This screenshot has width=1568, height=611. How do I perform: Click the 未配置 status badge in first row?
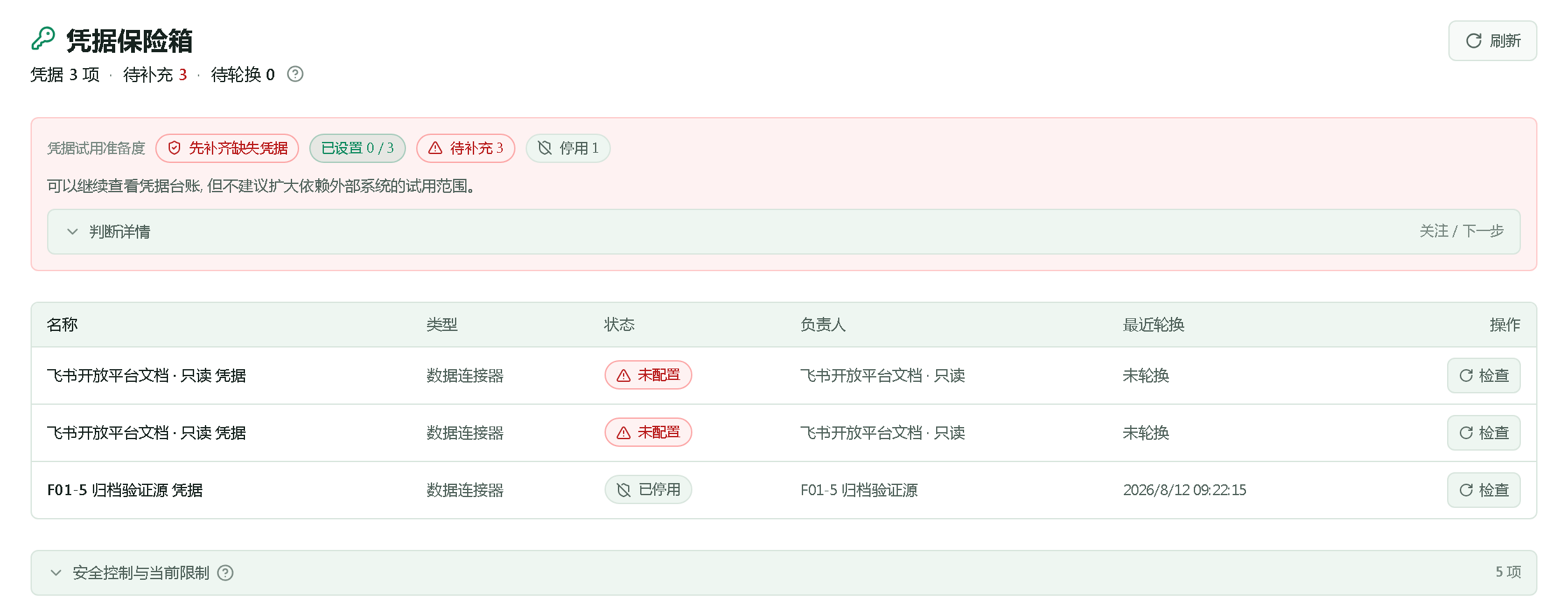point(648,375)
